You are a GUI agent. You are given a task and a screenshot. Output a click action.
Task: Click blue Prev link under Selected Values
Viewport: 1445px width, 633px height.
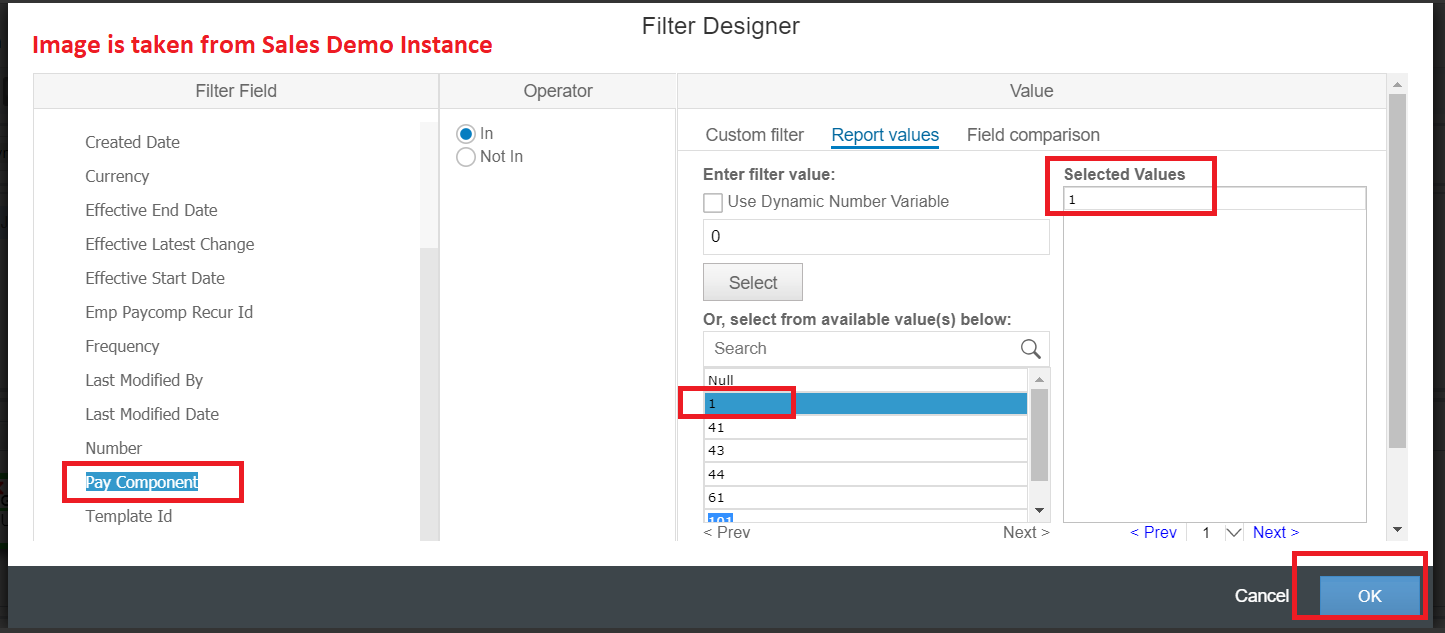click(1153, 532)
